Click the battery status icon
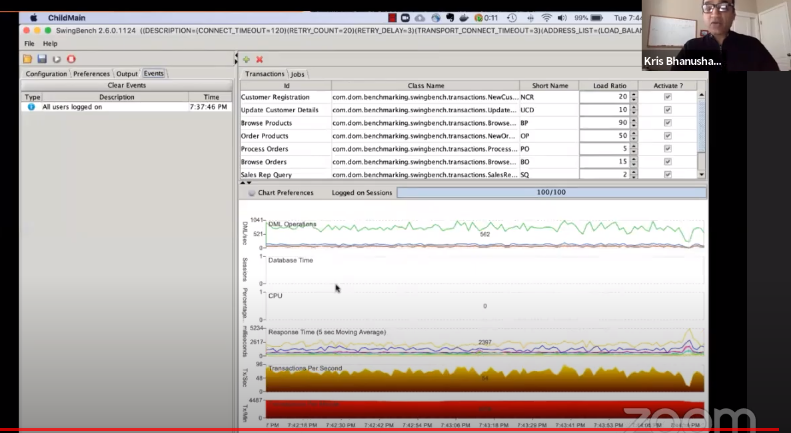 click(597, 18)
